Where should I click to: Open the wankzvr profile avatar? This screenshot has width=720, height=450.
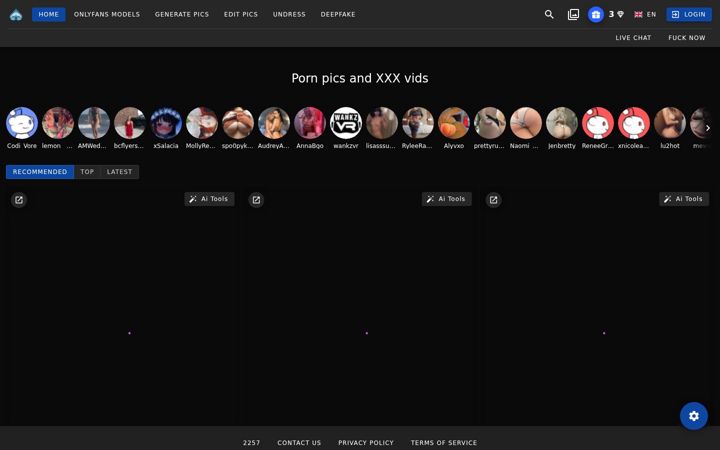click(346, 123)
